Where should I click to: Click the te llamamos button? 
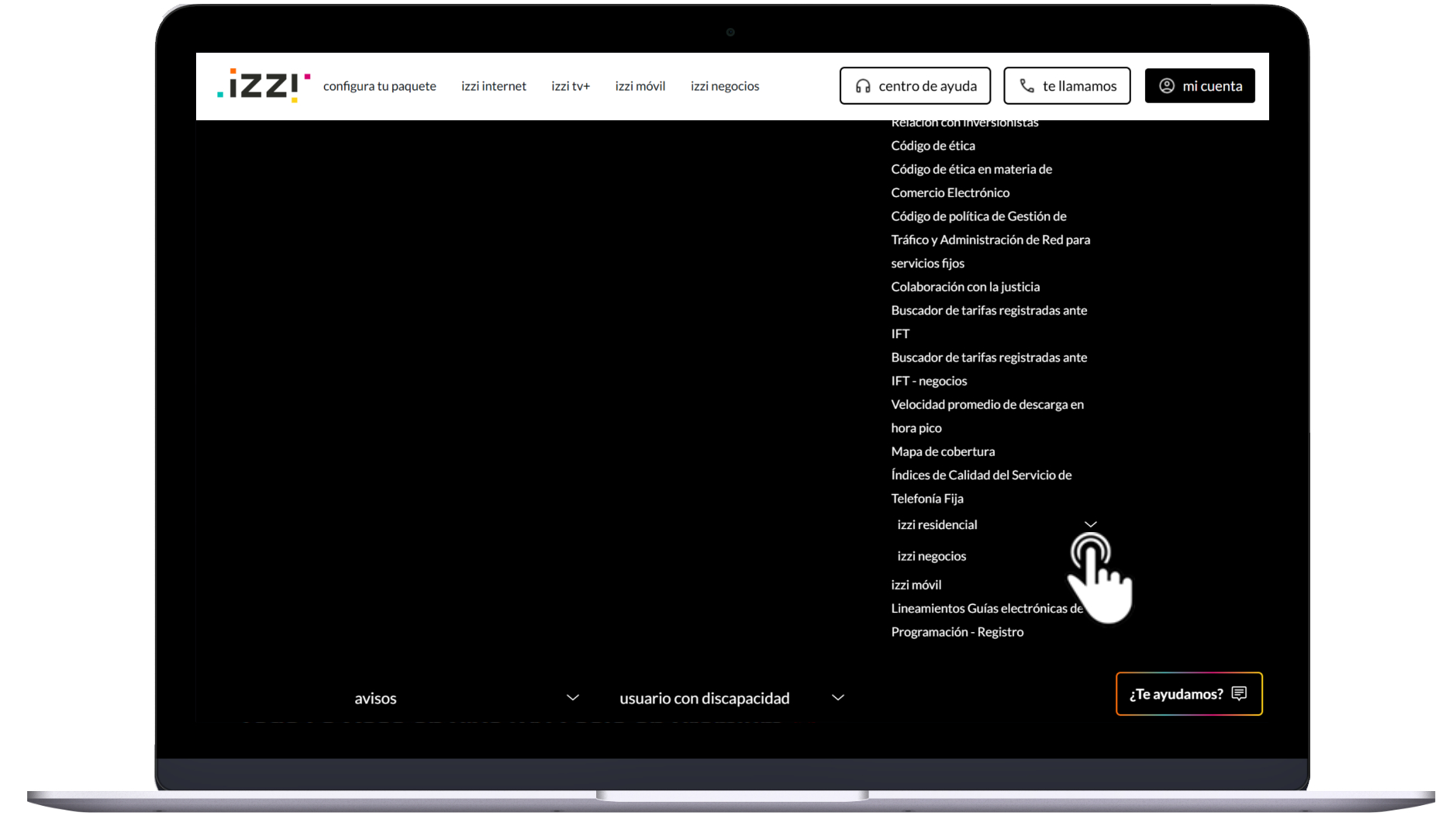(x=1067, y=86)
